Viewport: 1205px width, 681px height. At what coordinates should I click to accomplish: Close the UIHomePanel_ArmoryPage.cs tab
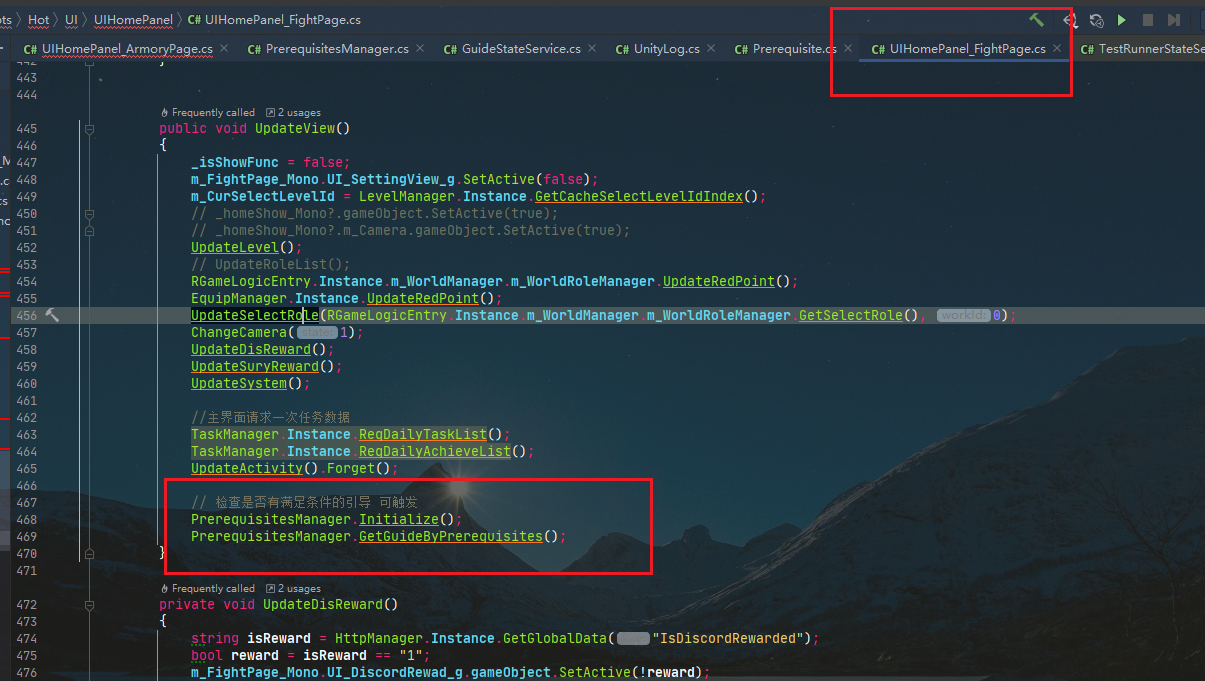coord(224,48)
